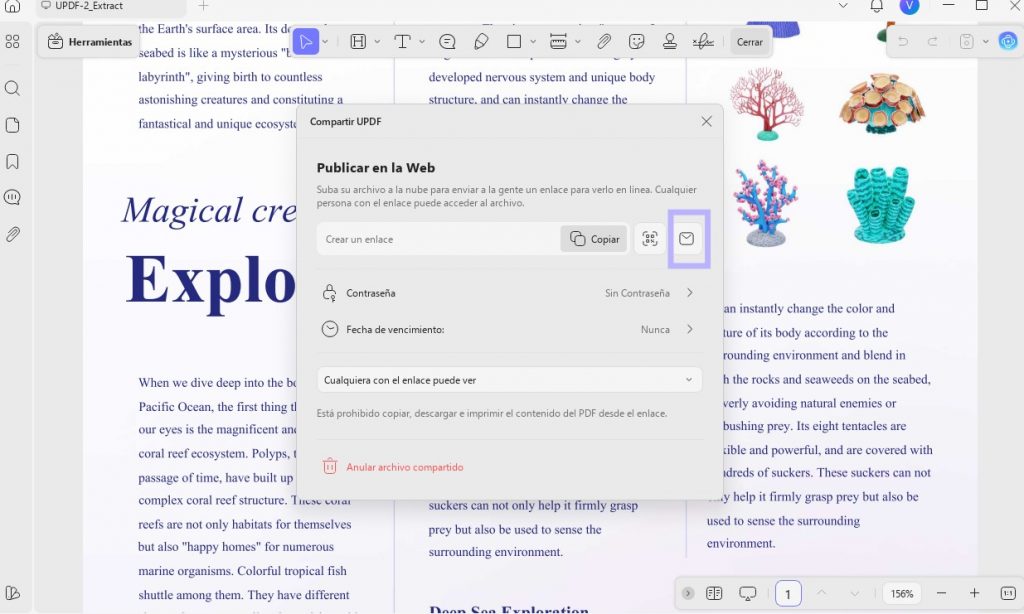Open the thumbnails grid in left sidebar
1024x614 pixels.
(x=12, y=42)
